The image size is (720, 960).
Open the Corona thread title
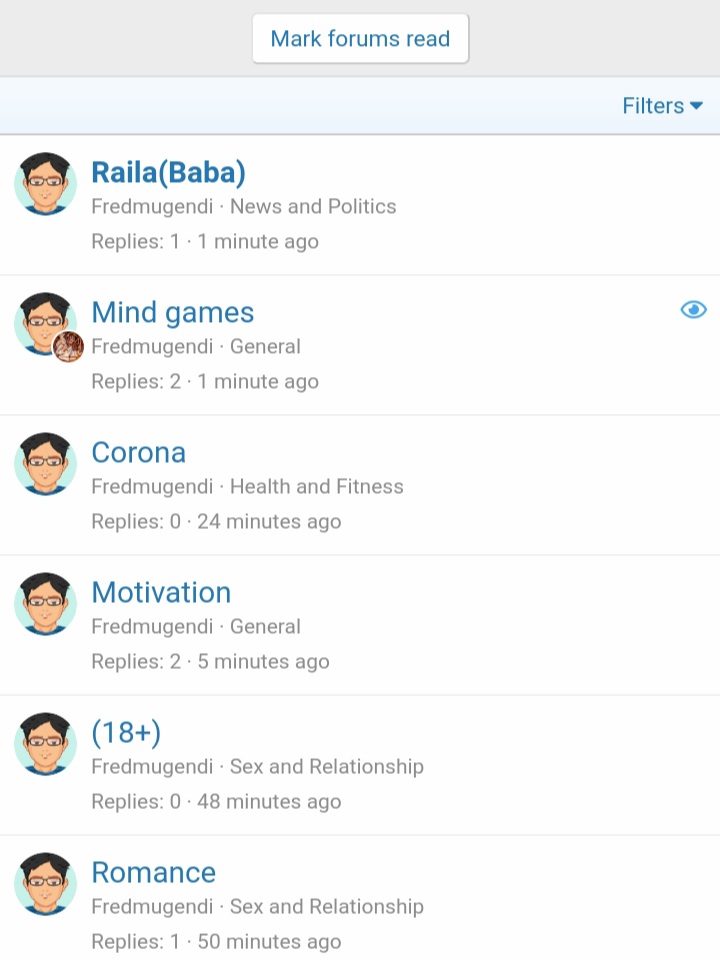tap(138, 452)
